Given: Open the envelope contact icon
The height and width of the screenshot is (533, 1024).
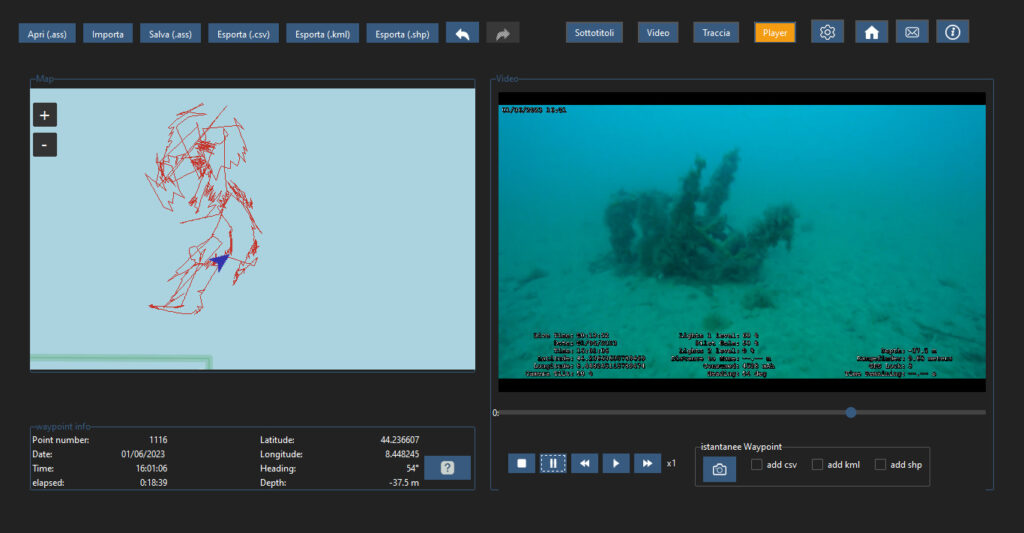Looking at the screenshot, I should [912, 32].
